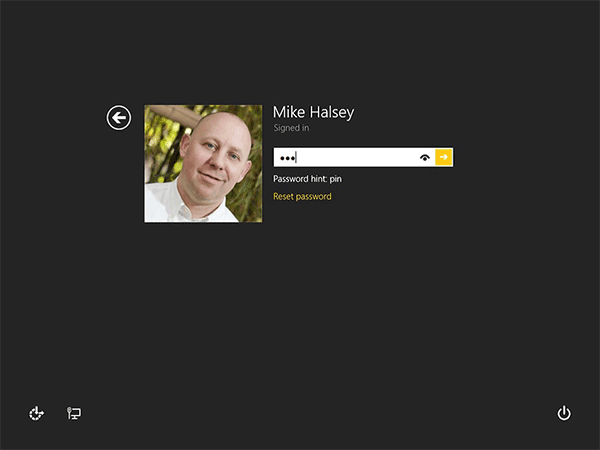Image resolution: width=600 pixels, height=450 pixels.
Task: Click the word pin in the hint
Action: pos(336,179)
